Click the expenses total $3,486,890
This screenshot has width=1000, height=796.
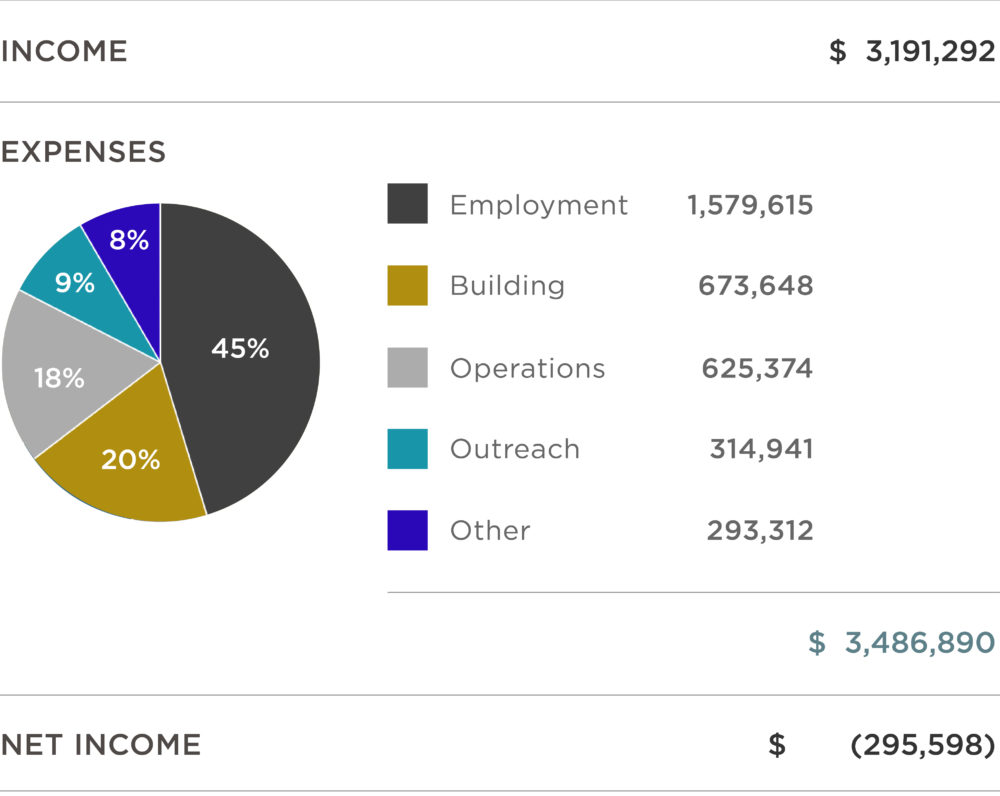point(902,643)
